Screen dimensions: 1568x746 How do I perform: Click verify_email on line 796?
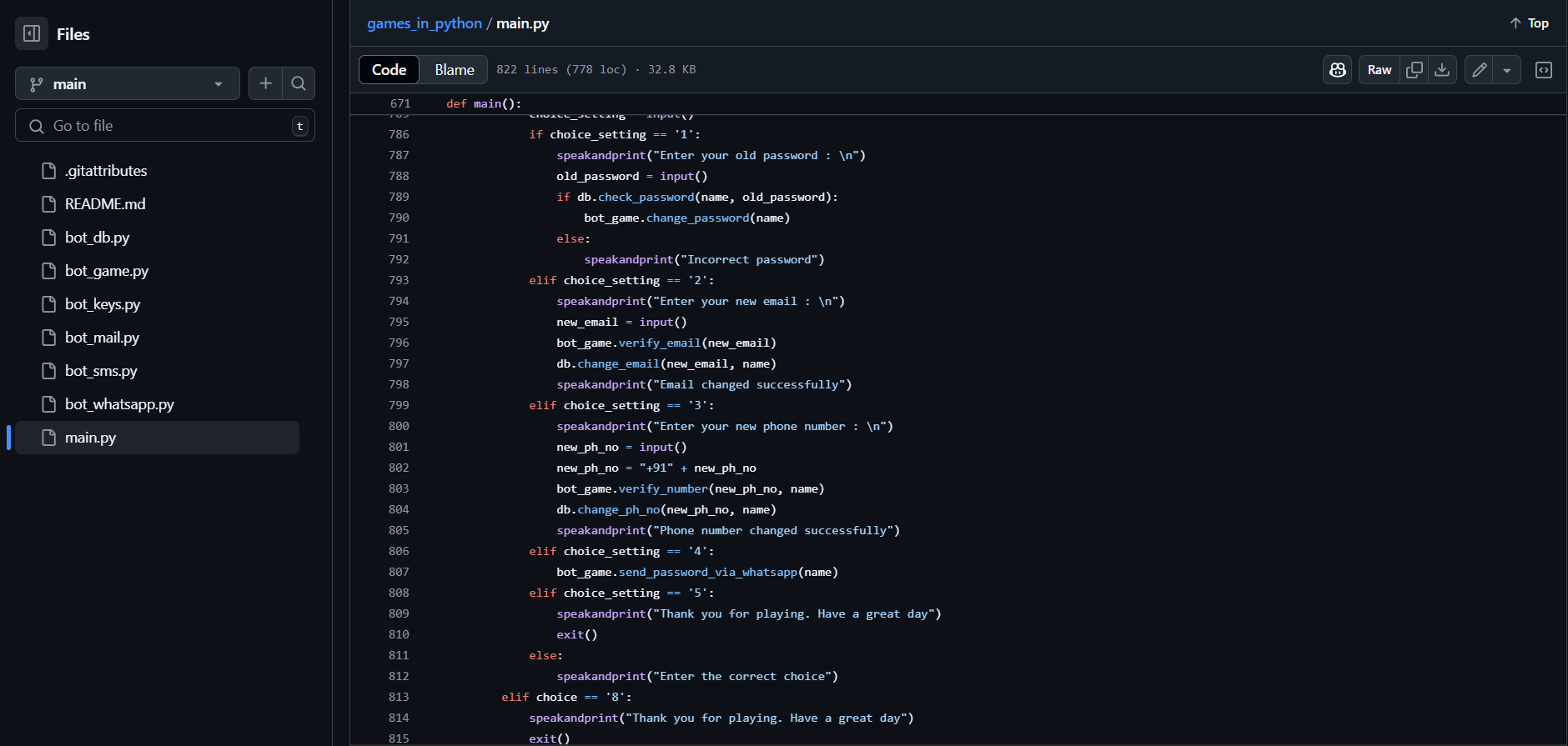(x=659, y=343)
